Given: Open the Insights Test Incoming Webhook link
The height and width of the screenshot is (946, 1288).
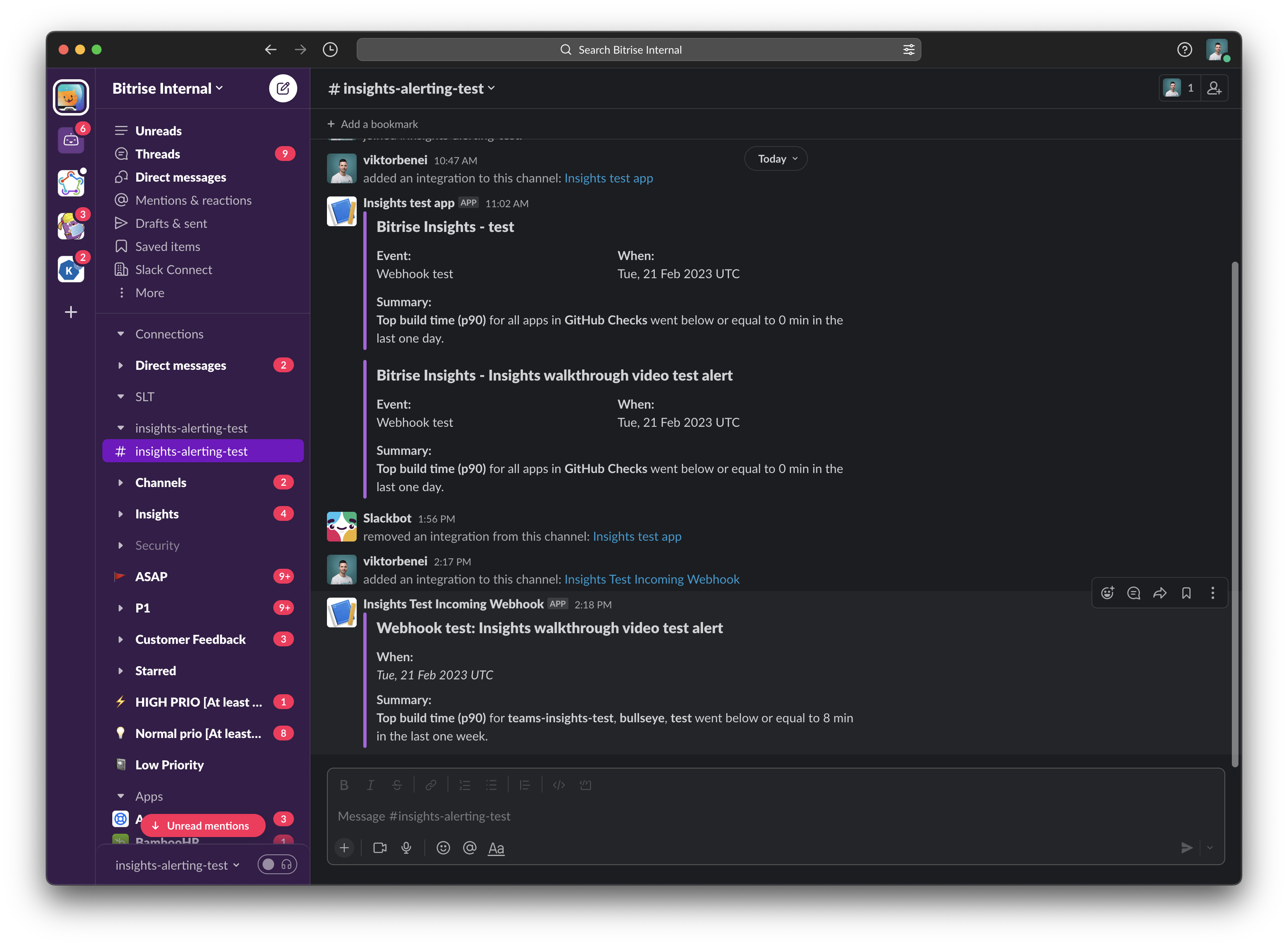Looking at the screenshot, I should coord(652,579).
